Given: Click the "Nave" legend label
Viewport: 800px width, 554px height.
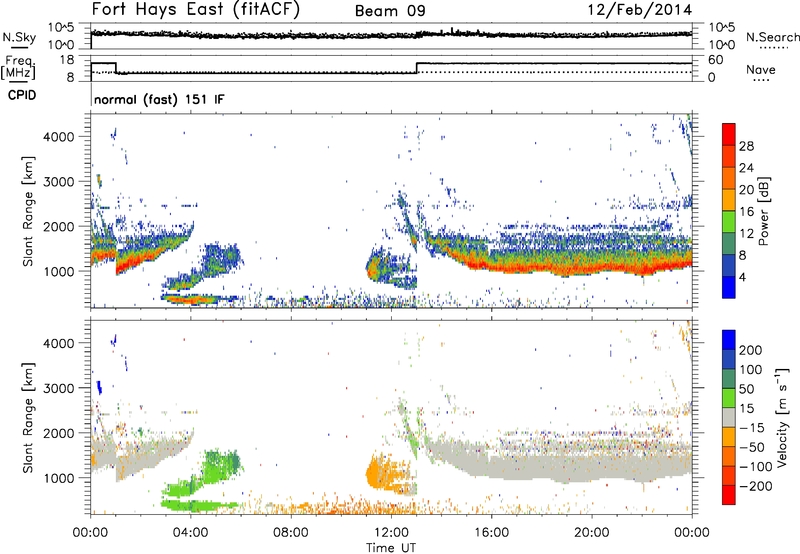Looking at the screenshot, I should point(761,69).
